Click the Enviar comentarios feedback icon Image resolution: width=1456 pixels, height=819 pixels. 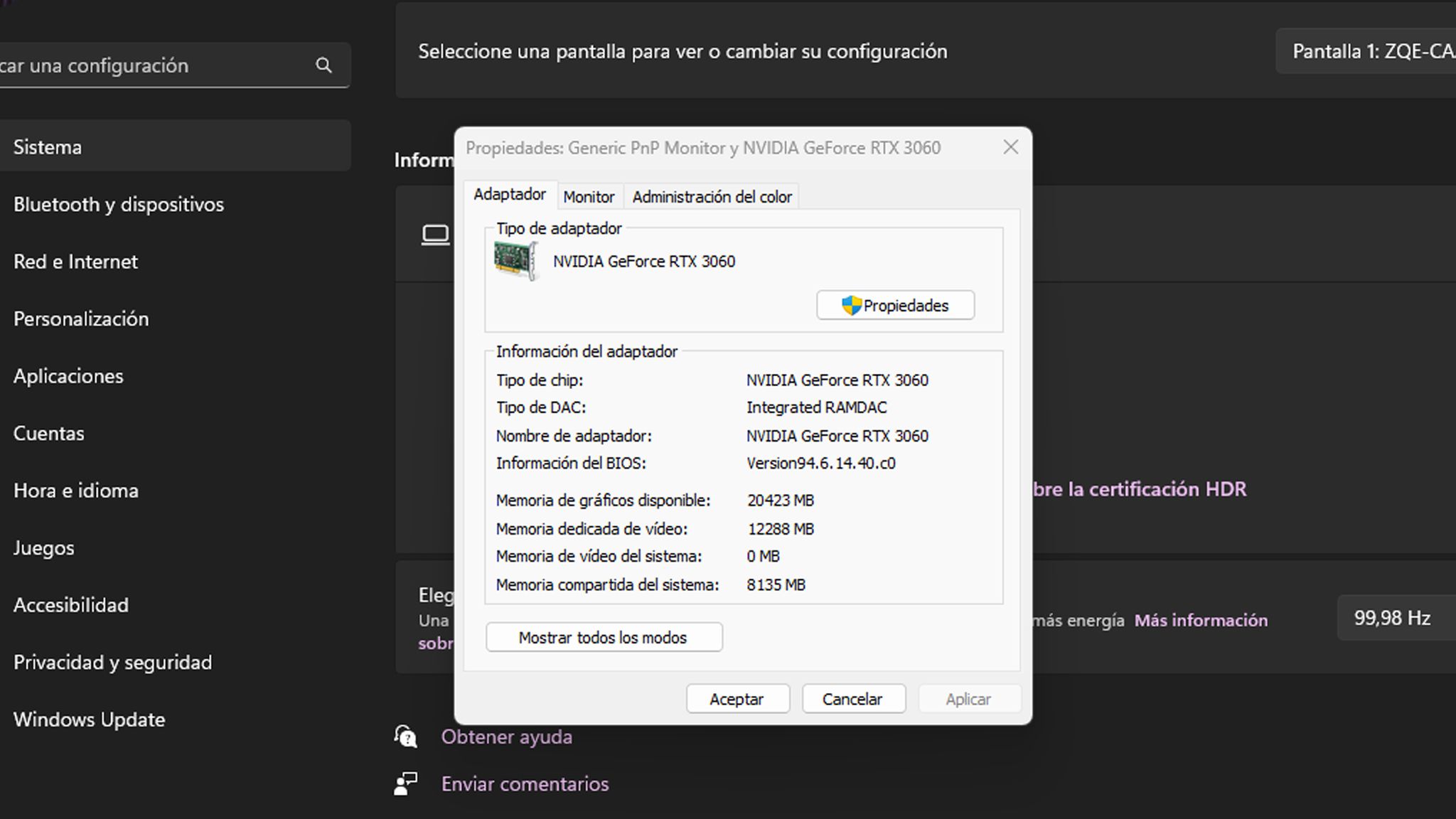click(406, 783)
